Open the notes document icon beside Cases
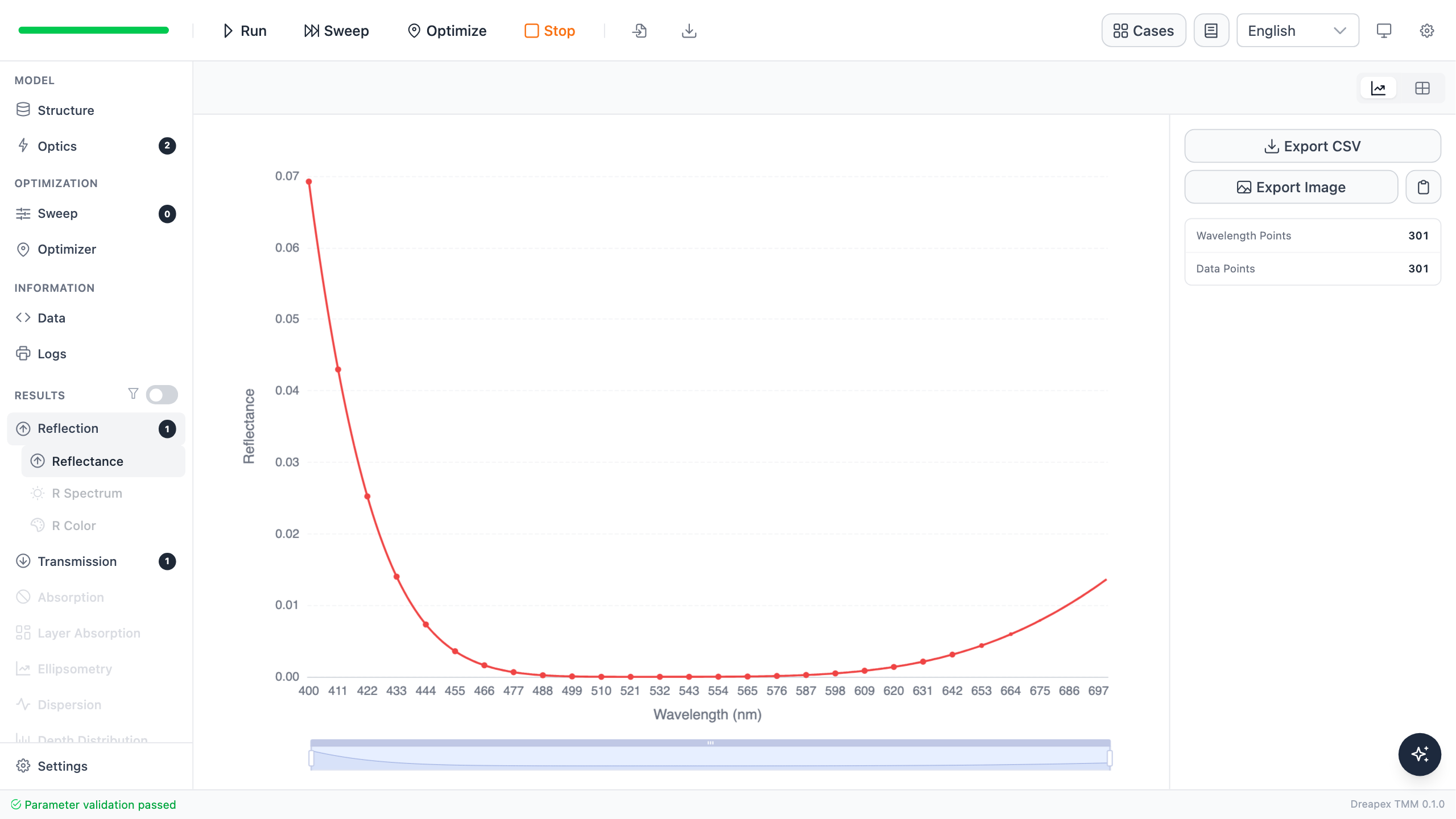This screenshot has height=819, width=1456. pos(1211,31)
